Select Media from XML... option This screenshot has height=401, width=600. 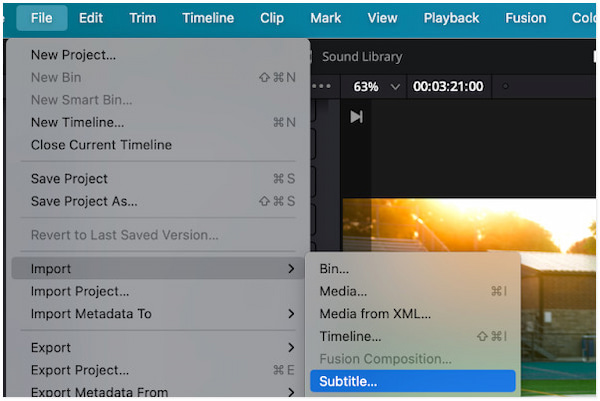pos(375,314)
